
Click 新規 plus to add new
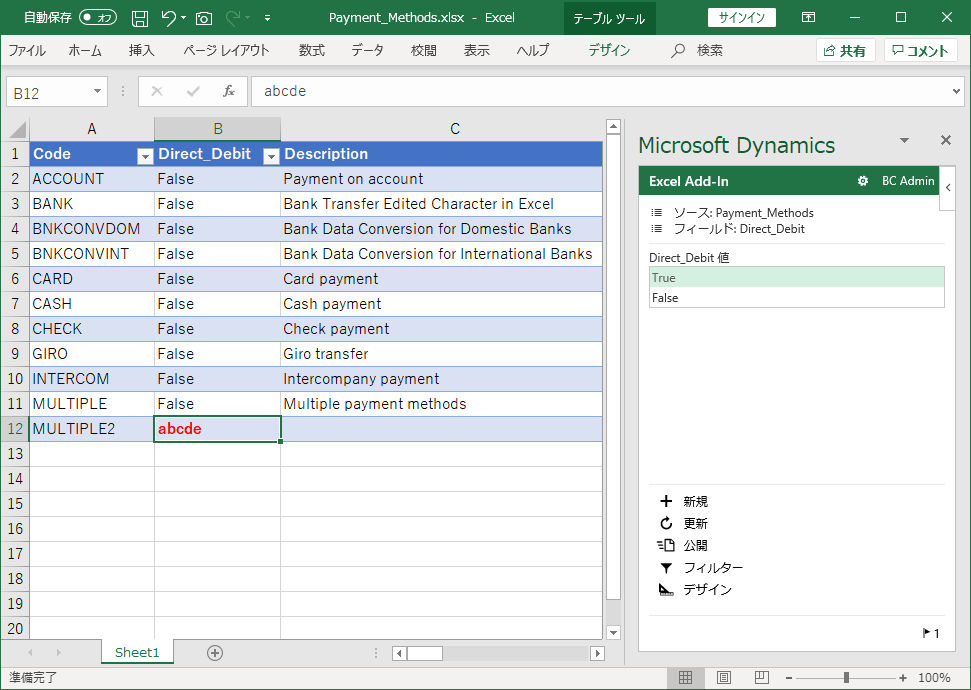[x=666, y=501]
